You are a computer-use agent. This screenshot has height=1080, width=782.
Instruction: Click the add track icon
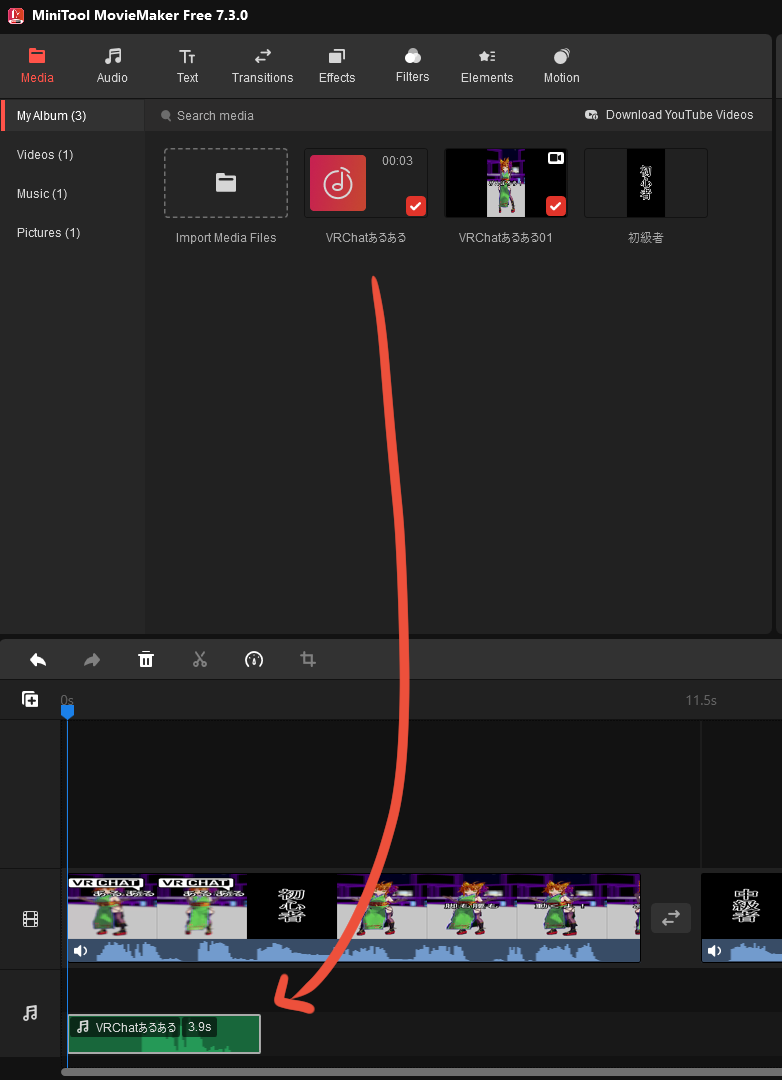click(31, 700)
